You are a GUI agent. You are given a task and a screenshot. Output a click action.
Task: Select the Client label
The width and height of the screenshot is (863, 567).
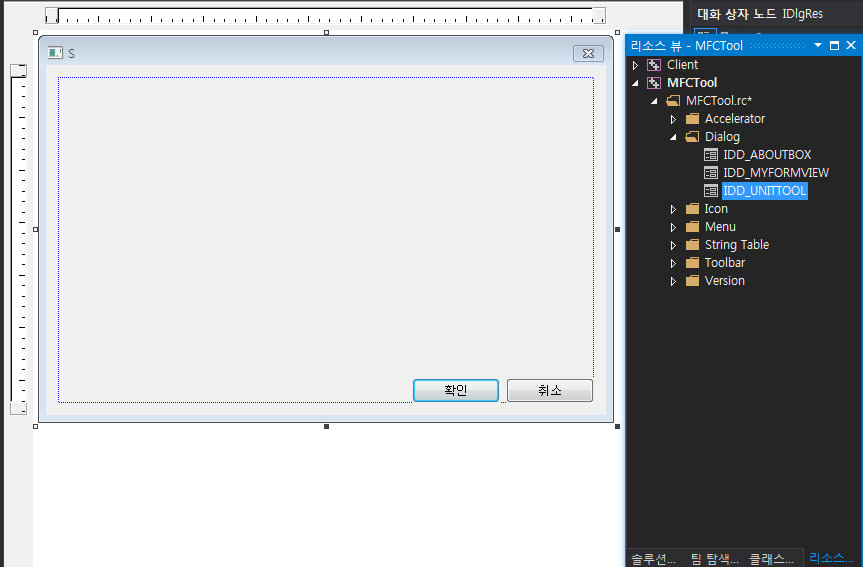click(x=682, y=65)
